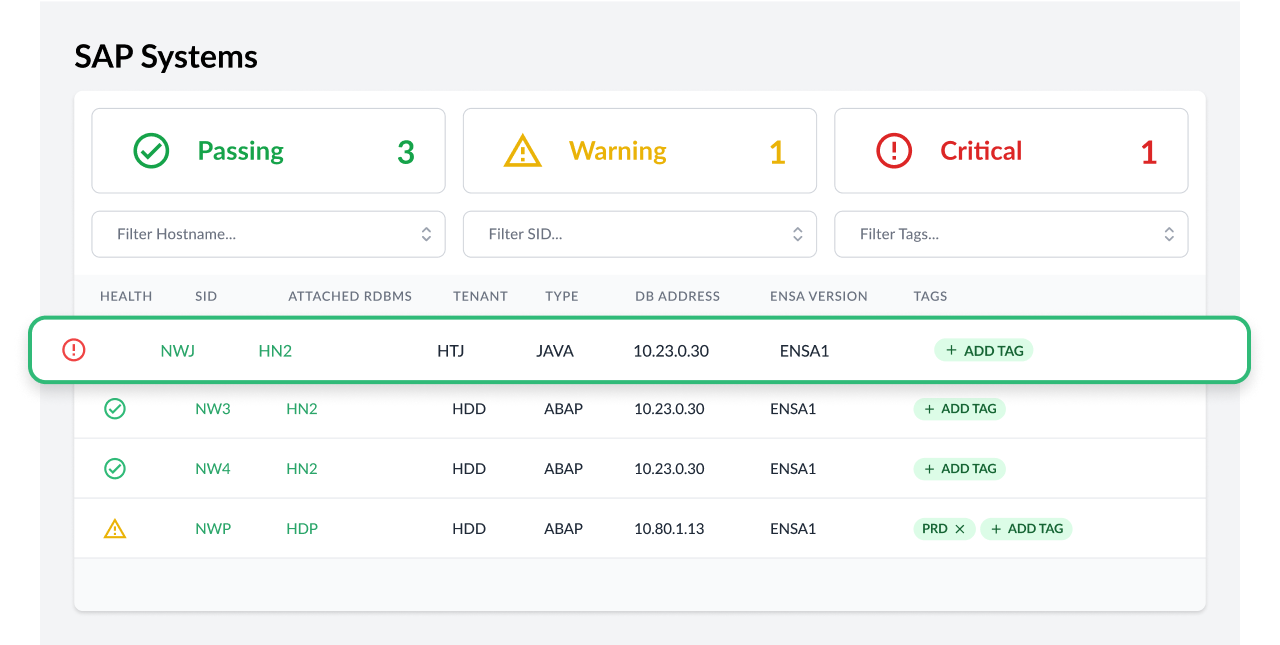Open the Filter Tags dropdown
Screen dimensions: 1280x645
pyautogui.click(x=1011, y=234)
